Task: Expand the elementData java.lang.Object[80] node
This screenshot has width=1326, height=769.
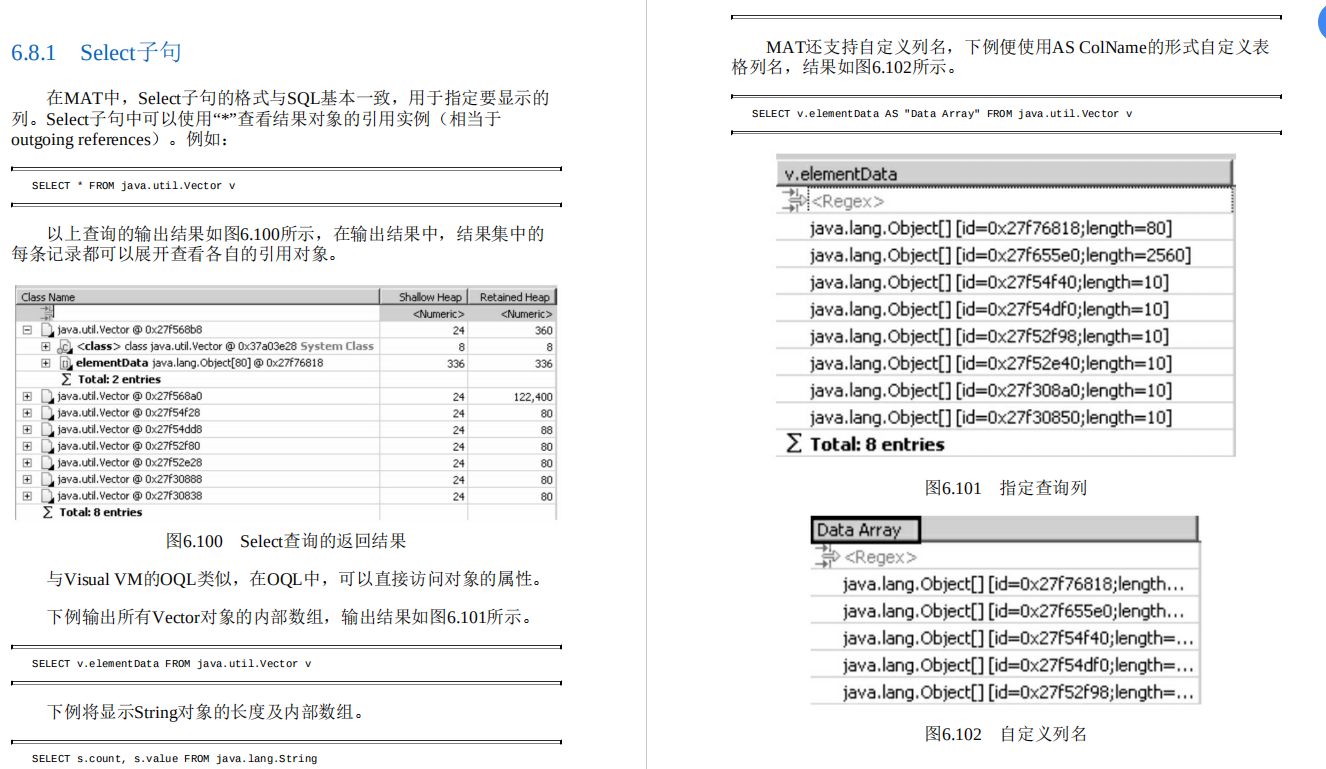Action: [46, 363]
